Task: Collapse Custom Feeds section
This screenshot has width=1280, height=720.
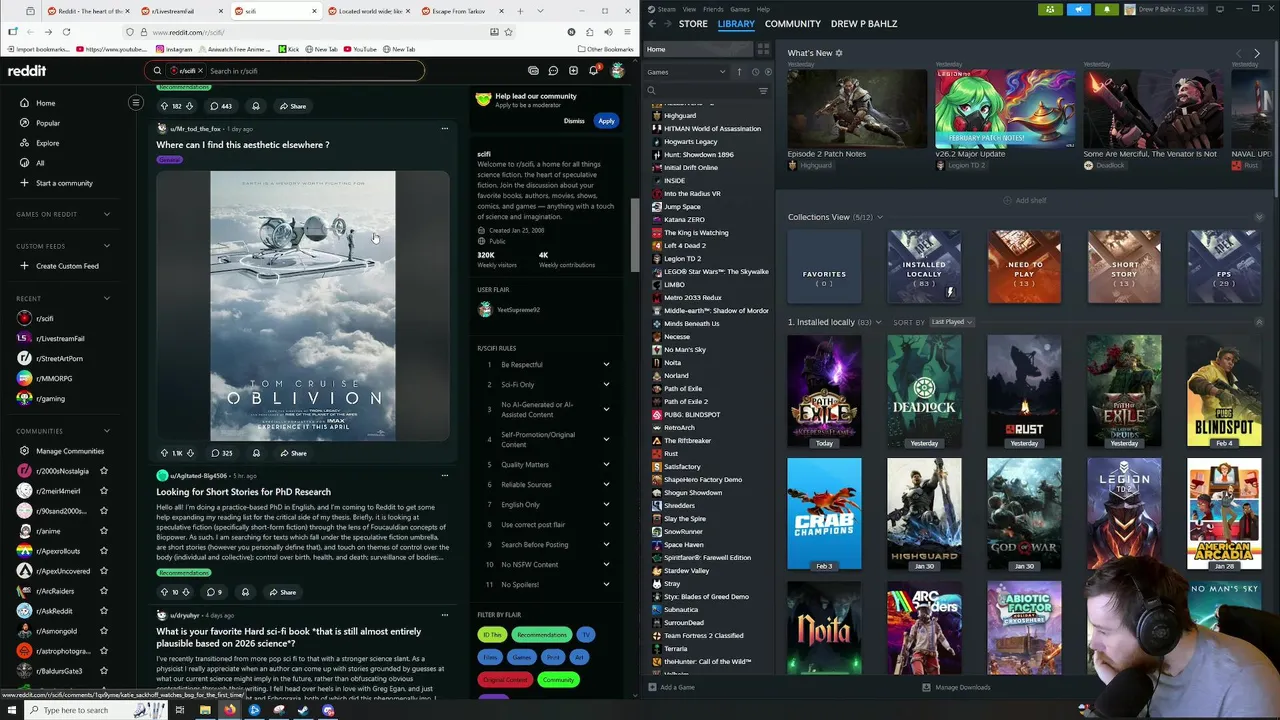Action: pos(107,246)
